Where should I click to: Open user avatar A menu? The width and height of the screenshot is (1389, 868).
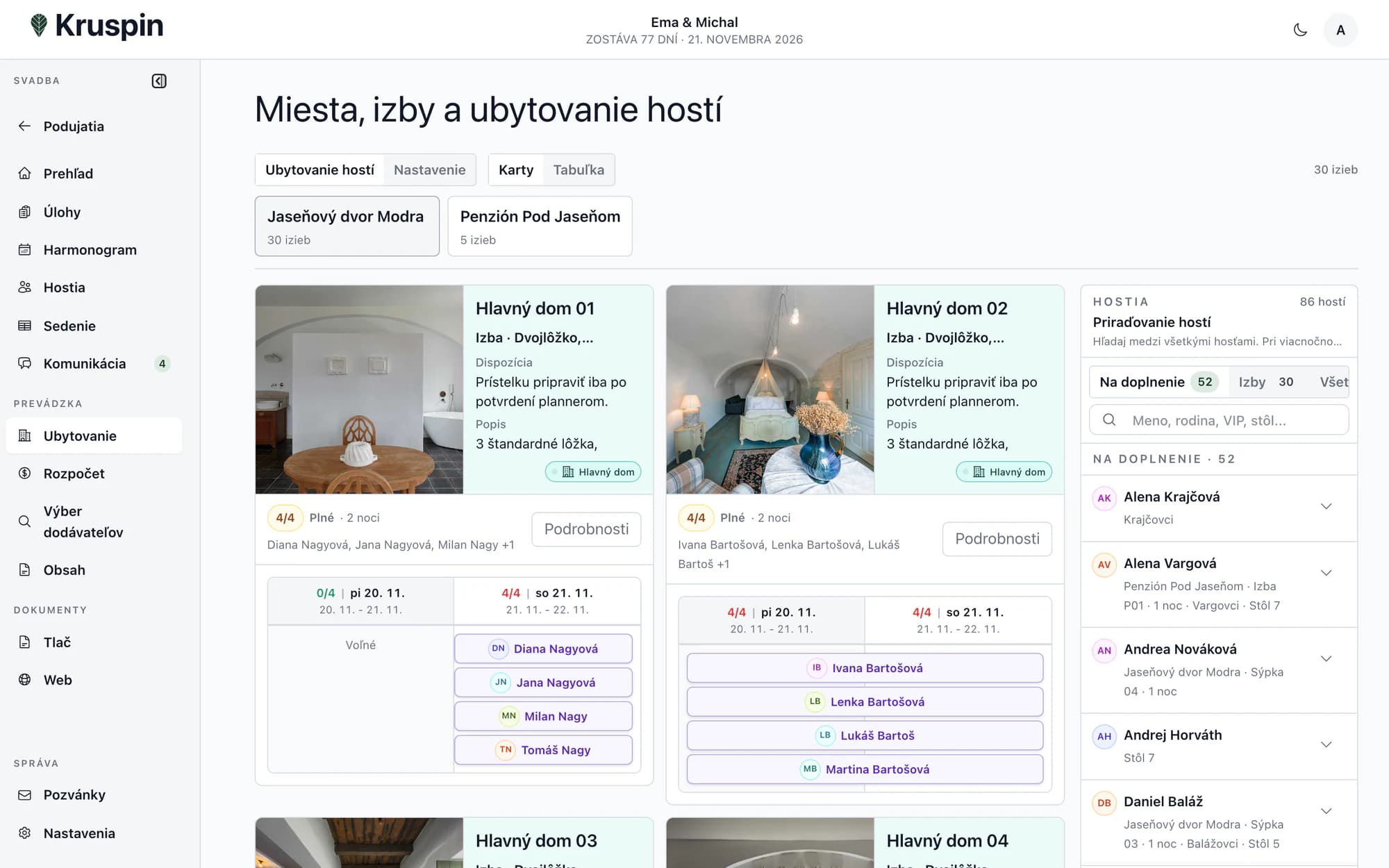pyautogui.click(x=1340, y=30)
